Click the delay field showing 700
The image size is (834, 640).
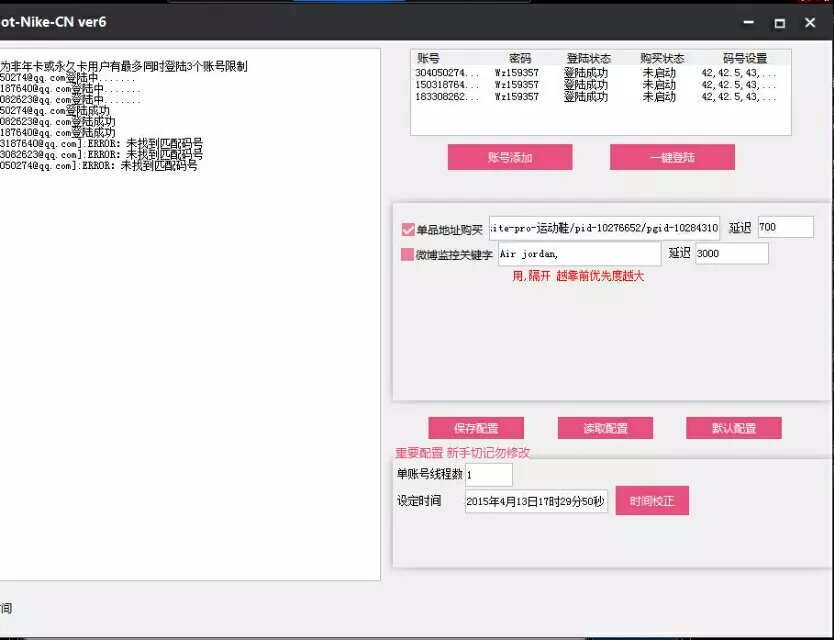785,228
